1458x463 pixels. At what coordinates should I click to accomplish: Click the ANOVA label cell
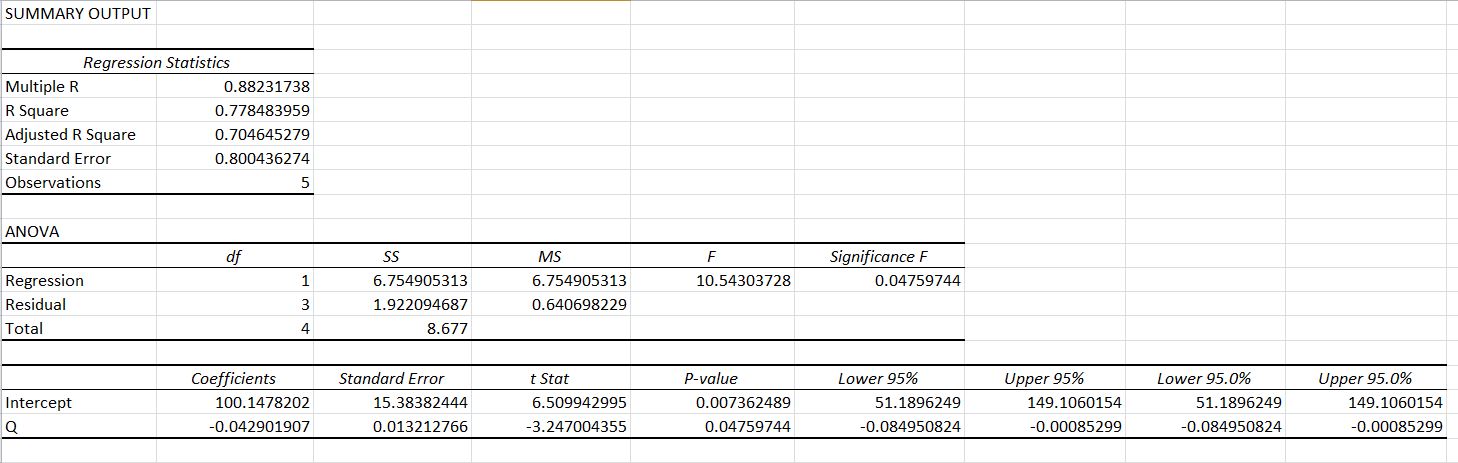[33, 232]
